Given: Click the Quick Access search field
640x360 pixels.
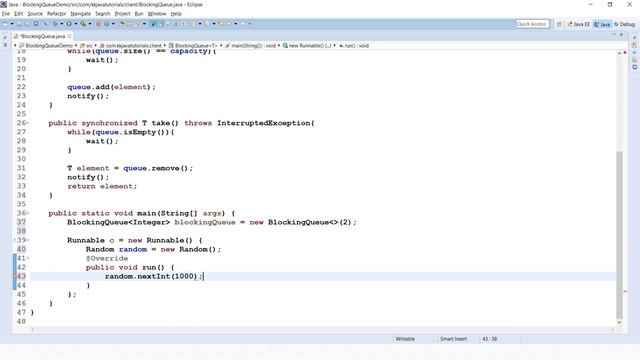Looking at the screenshot, I should 532,24.
